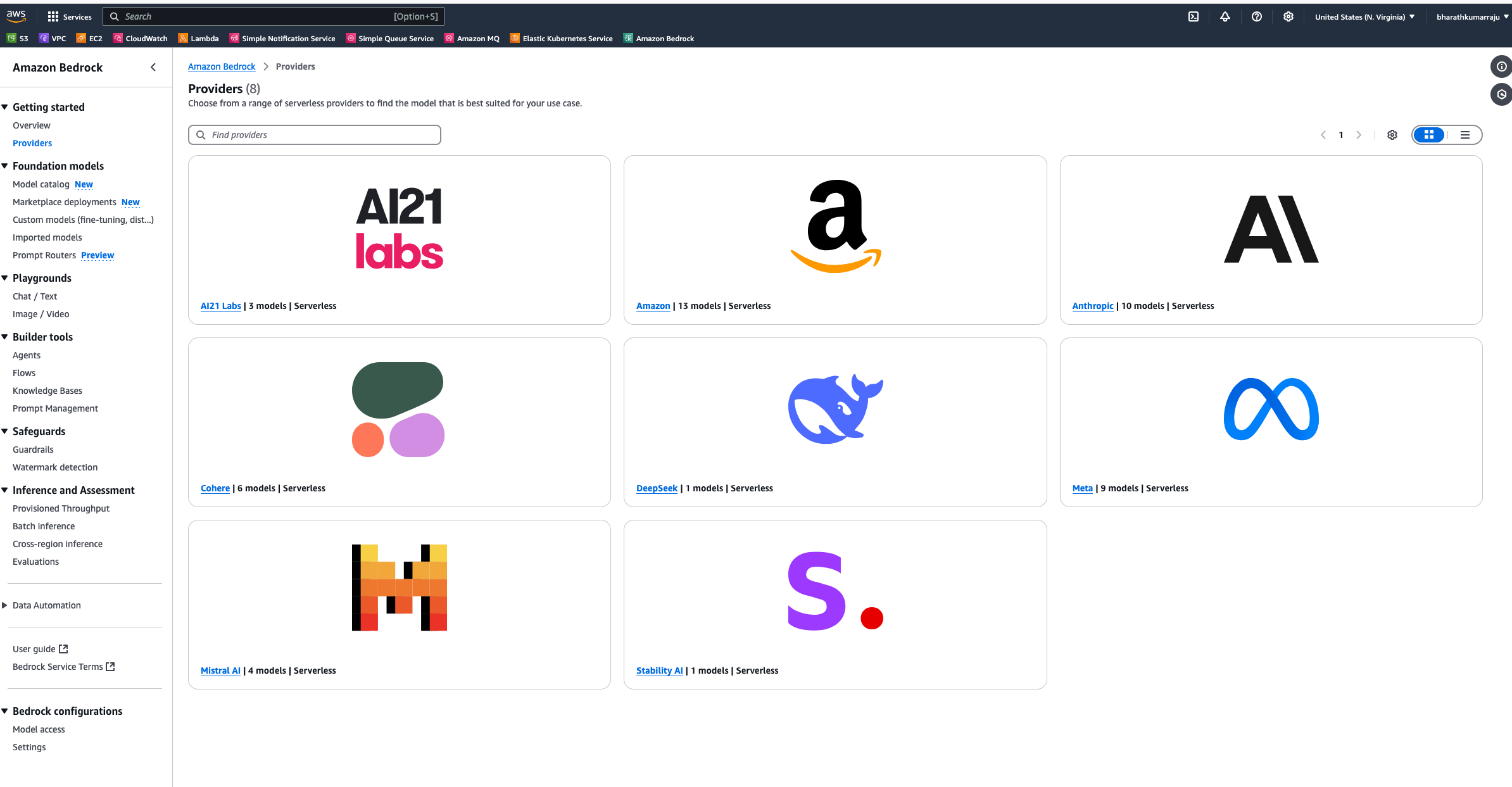Click the AWS logo home icon
Screen dimensions: 1512x787
(16, 16)
